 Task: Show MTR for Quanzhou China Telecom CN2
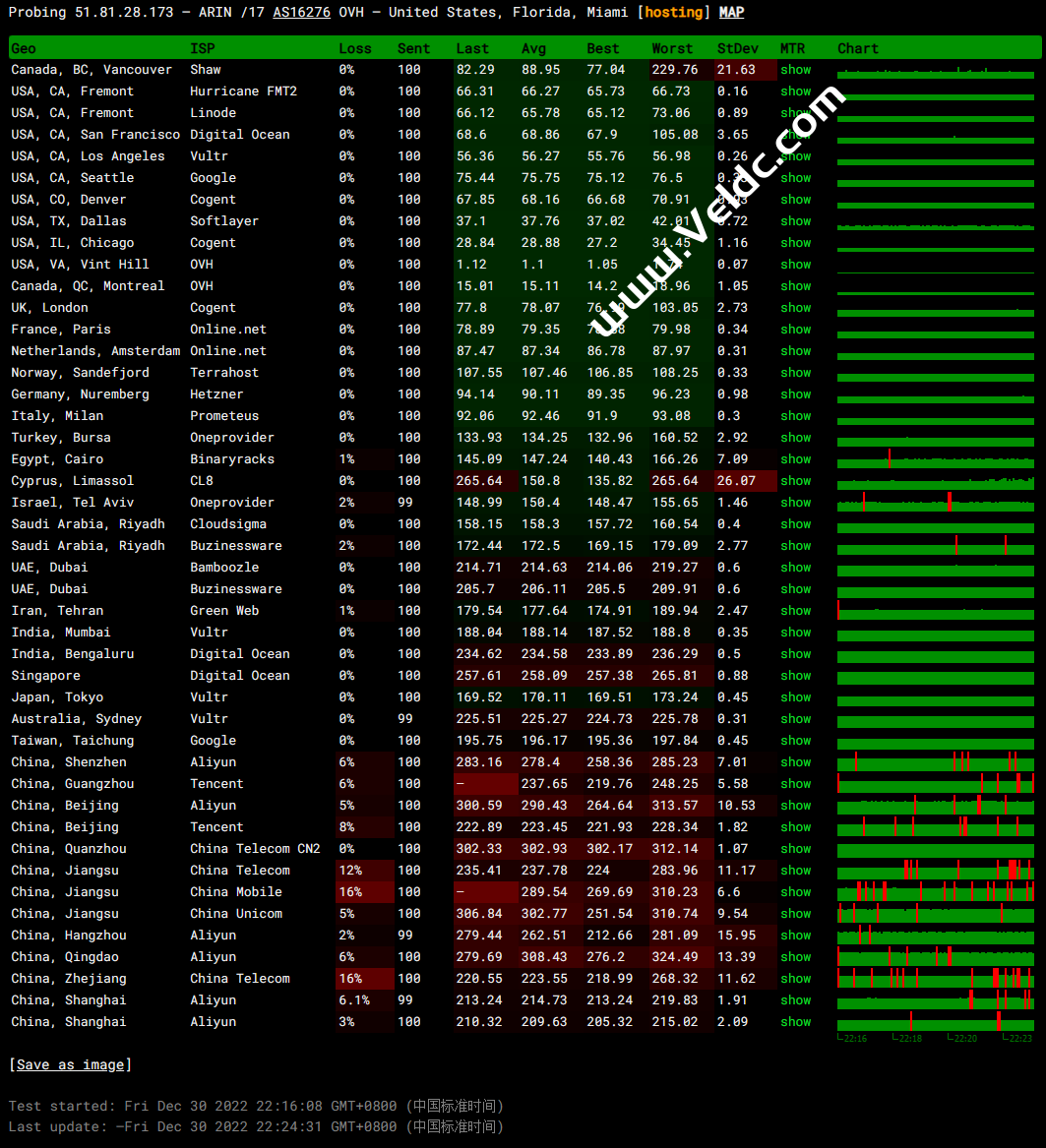click(x=795, y=849)
